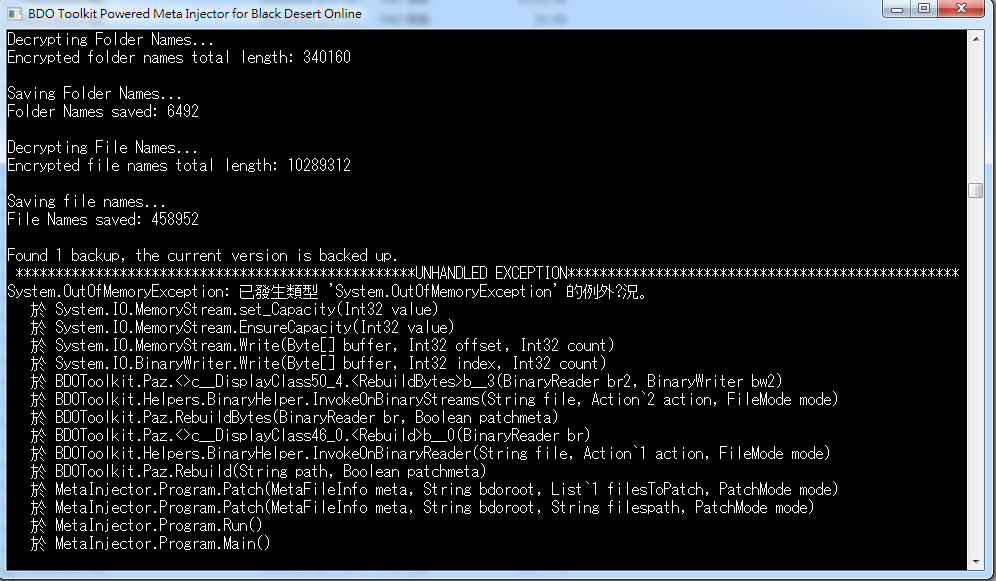The height and width of the screenshot is (581, 996).
Task: Click the scrollbar track above the thumb
Action: 976,110
